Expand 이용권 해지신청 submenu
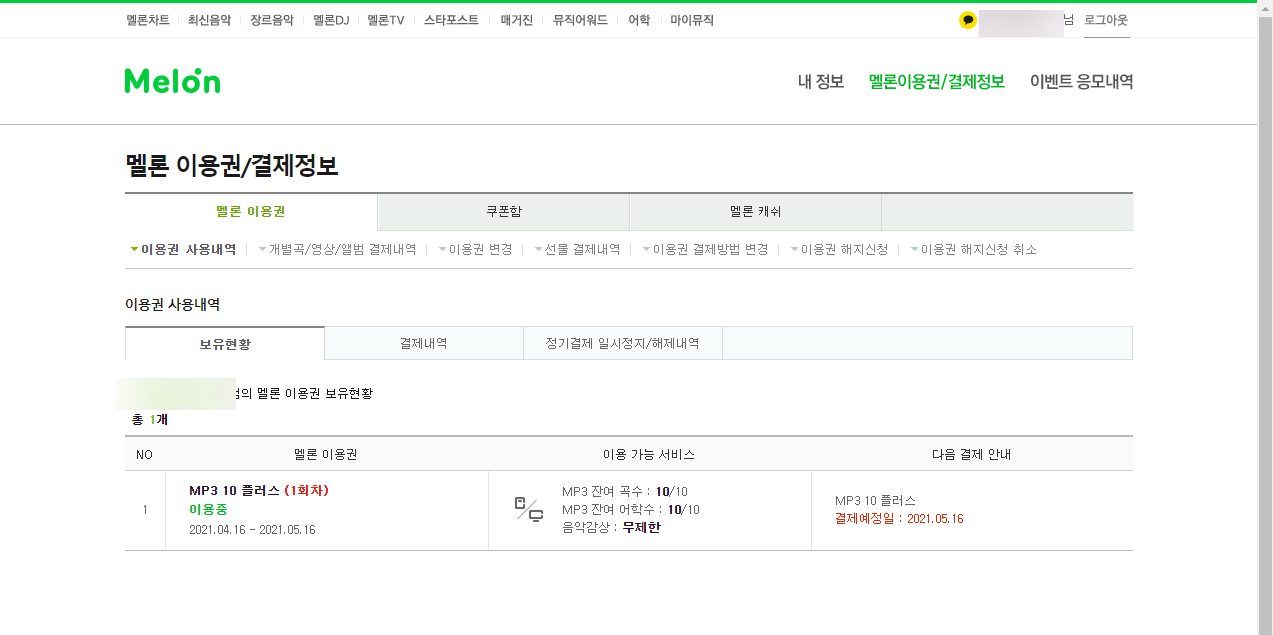 coord(839,250)
